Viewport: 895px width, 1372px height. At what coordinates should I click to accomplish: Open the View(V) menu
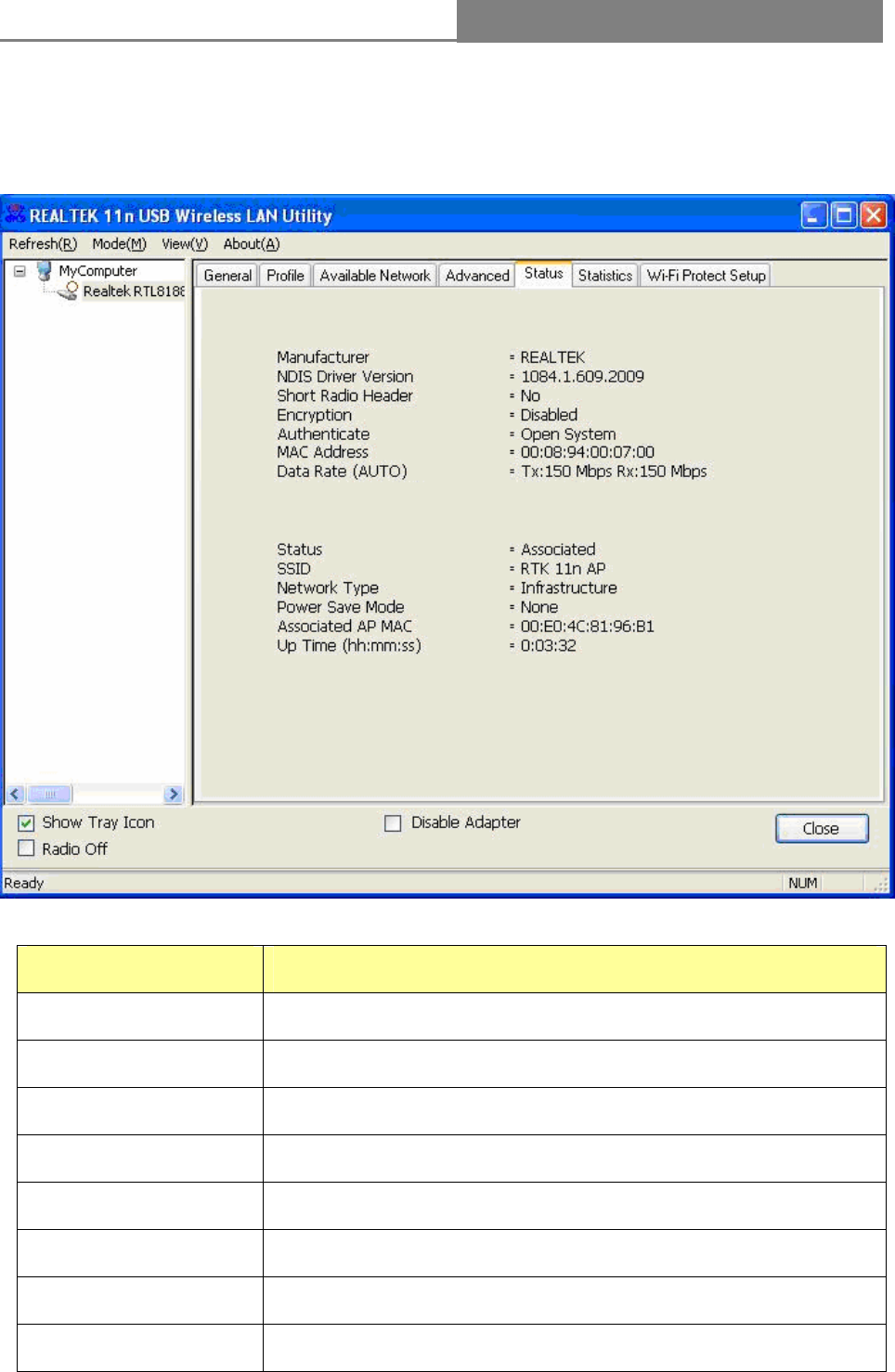pos(185,244)
